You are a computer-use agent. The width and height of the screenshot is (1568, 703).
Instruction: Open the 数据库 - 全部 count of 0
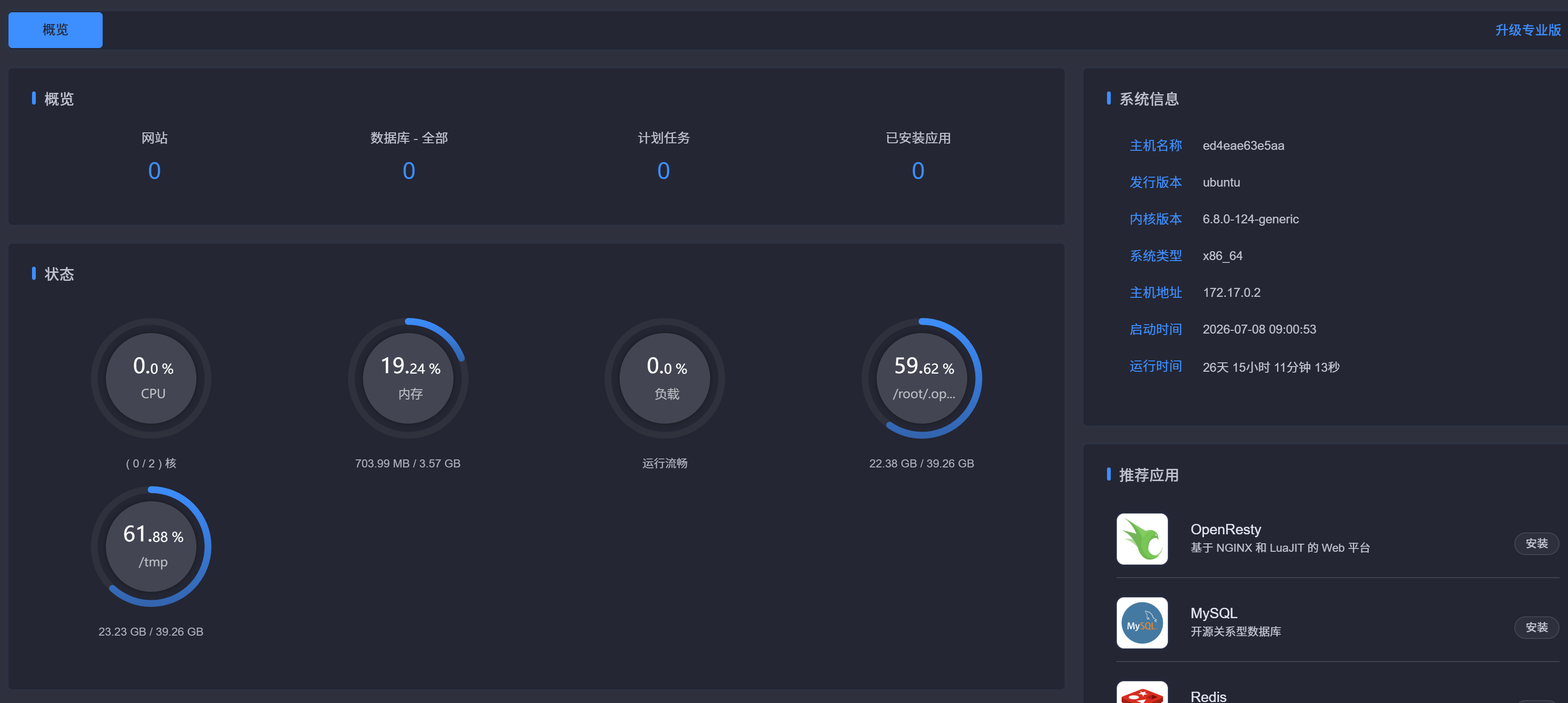click(x=409, y=171)
